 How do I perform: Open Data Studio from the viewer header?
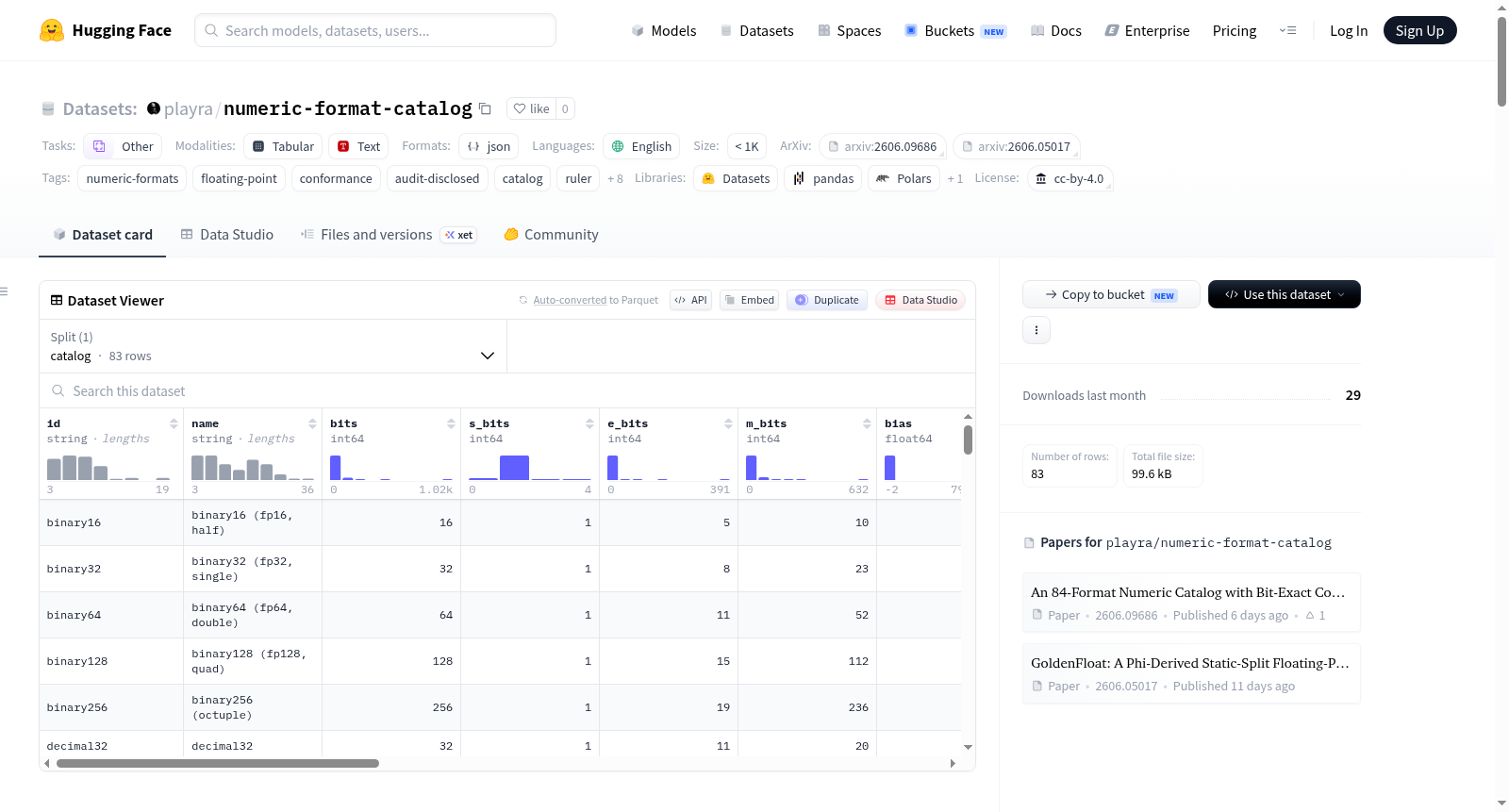pos(920,300)
